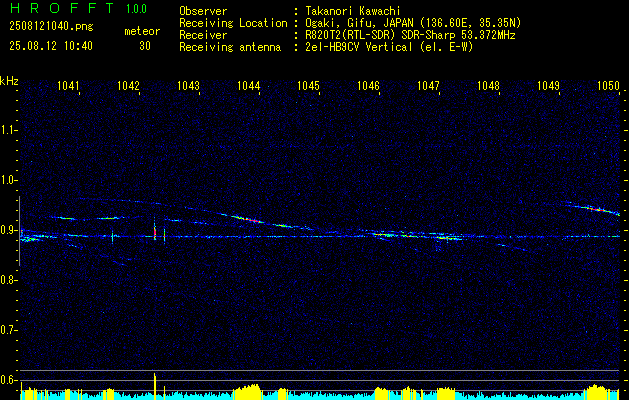Click the 1049 time axis label
This screenshot has width=629, height=400.
coord(549,86)
